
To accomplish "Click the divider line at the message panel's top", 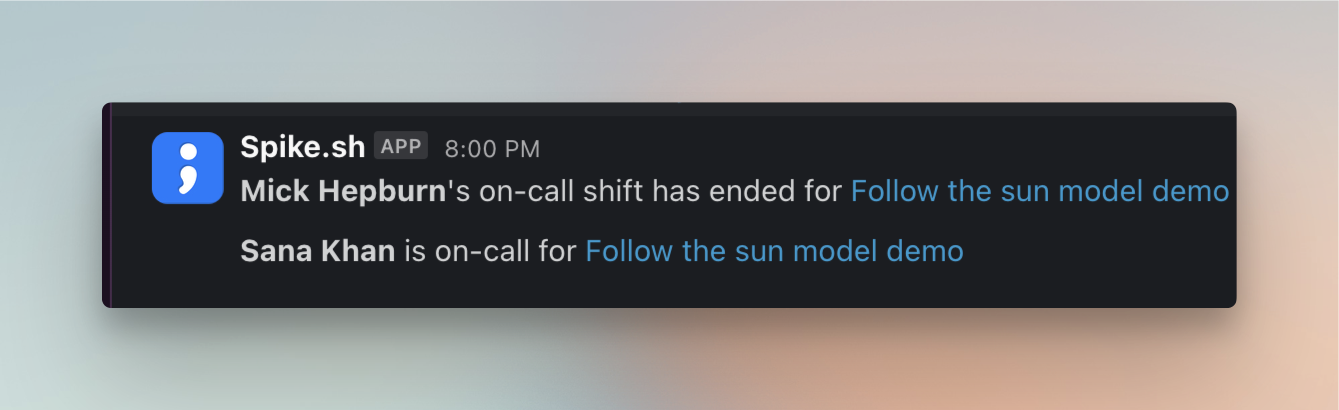I will click(670, 117).
